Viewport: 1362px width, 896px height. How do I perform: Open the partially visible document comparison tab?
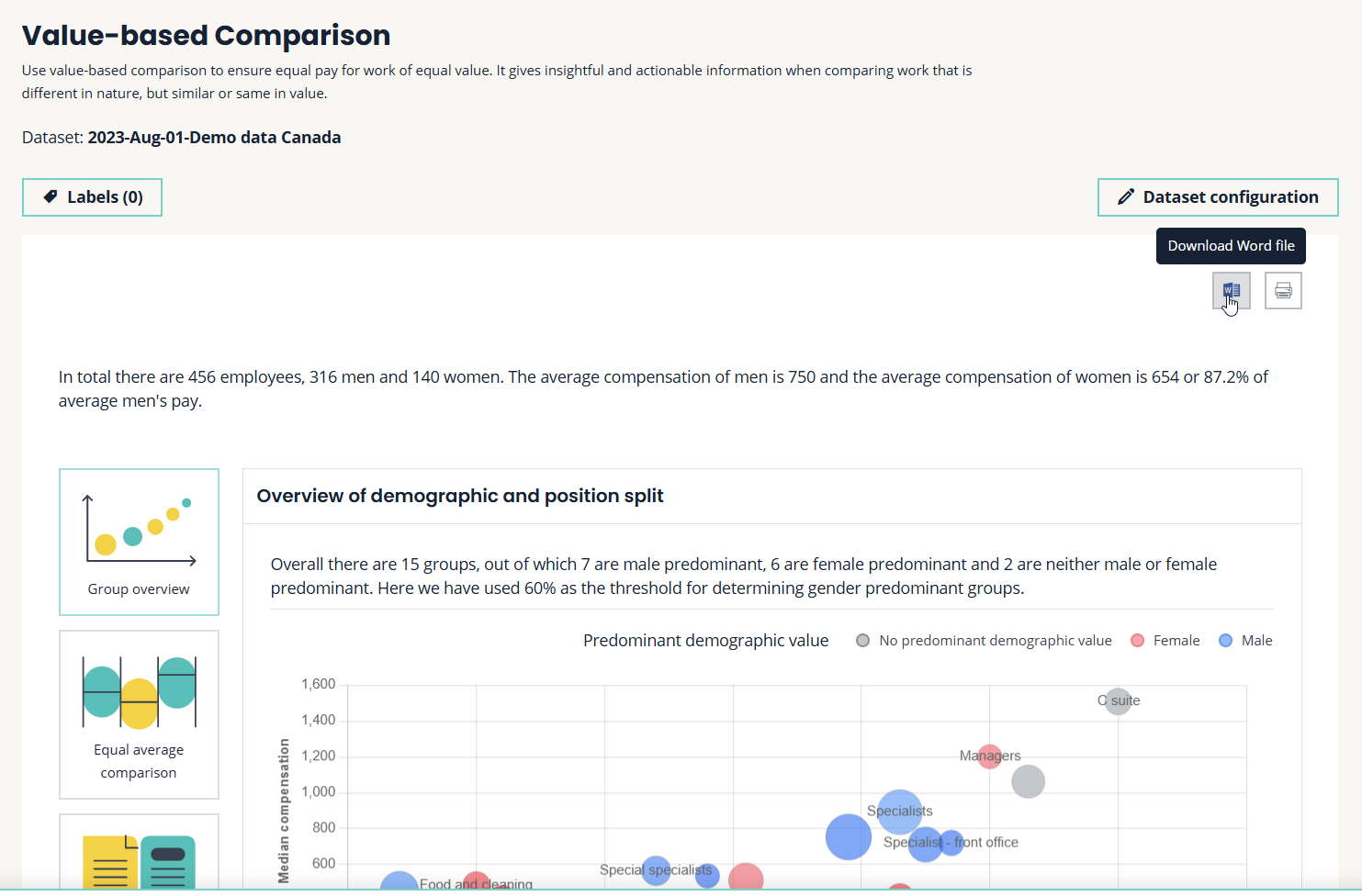(139, 854)
